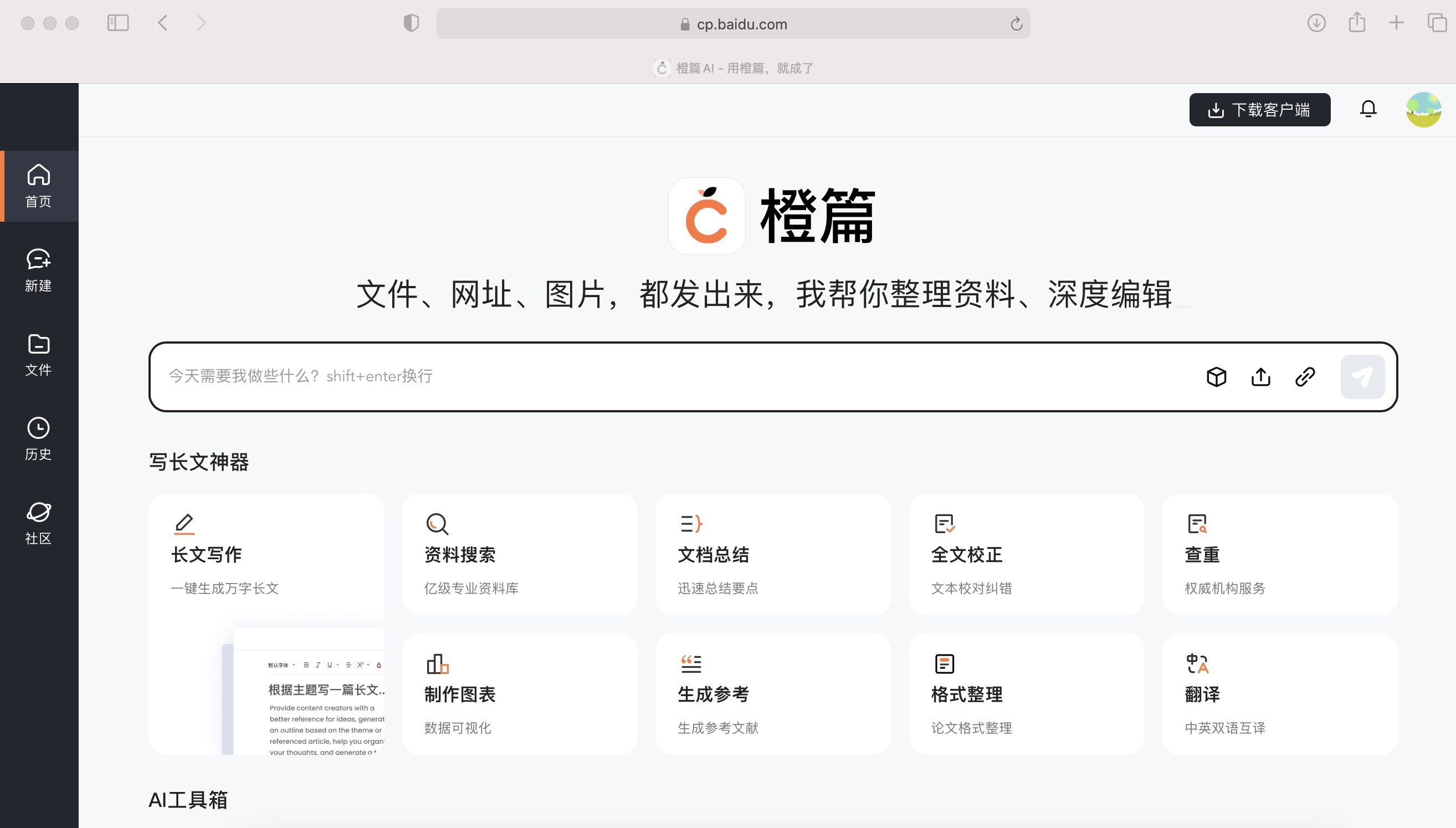
Task: Click the notification bell icon
Action: pyautogui.click(x=1368, y=109)
